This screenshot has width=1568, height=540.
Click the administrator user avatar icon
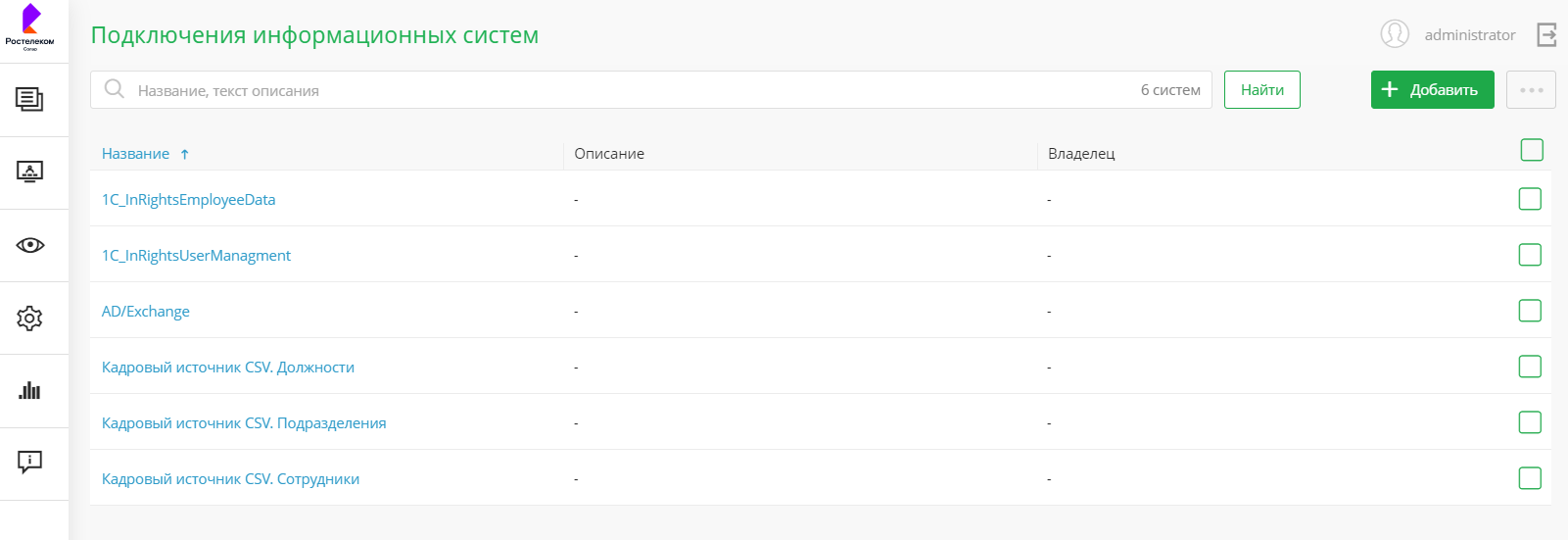(1395, 34)
